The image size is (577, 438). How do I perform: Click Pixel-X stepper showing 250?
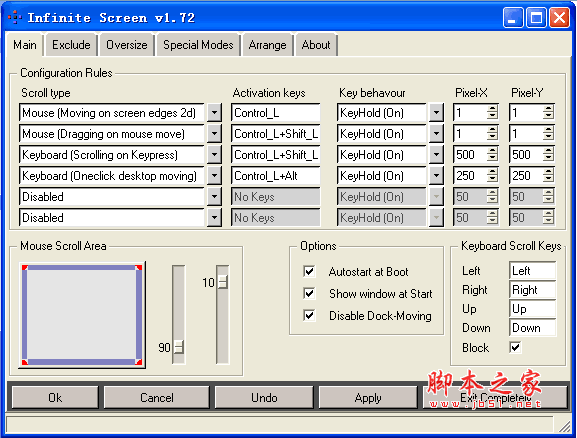[x=492, y=176]
